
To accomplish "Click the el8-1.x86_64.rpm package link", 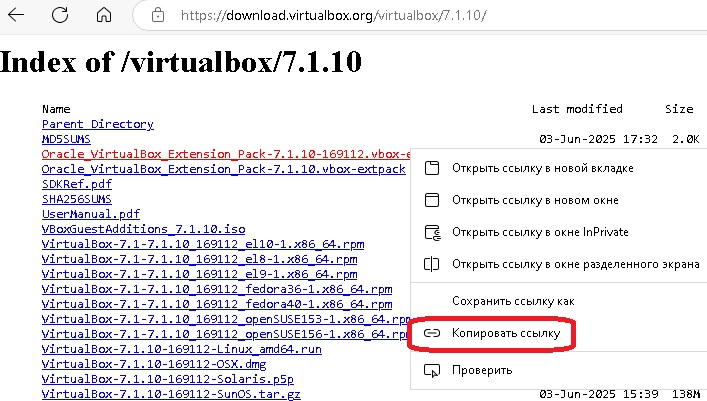I will [199, 259].
